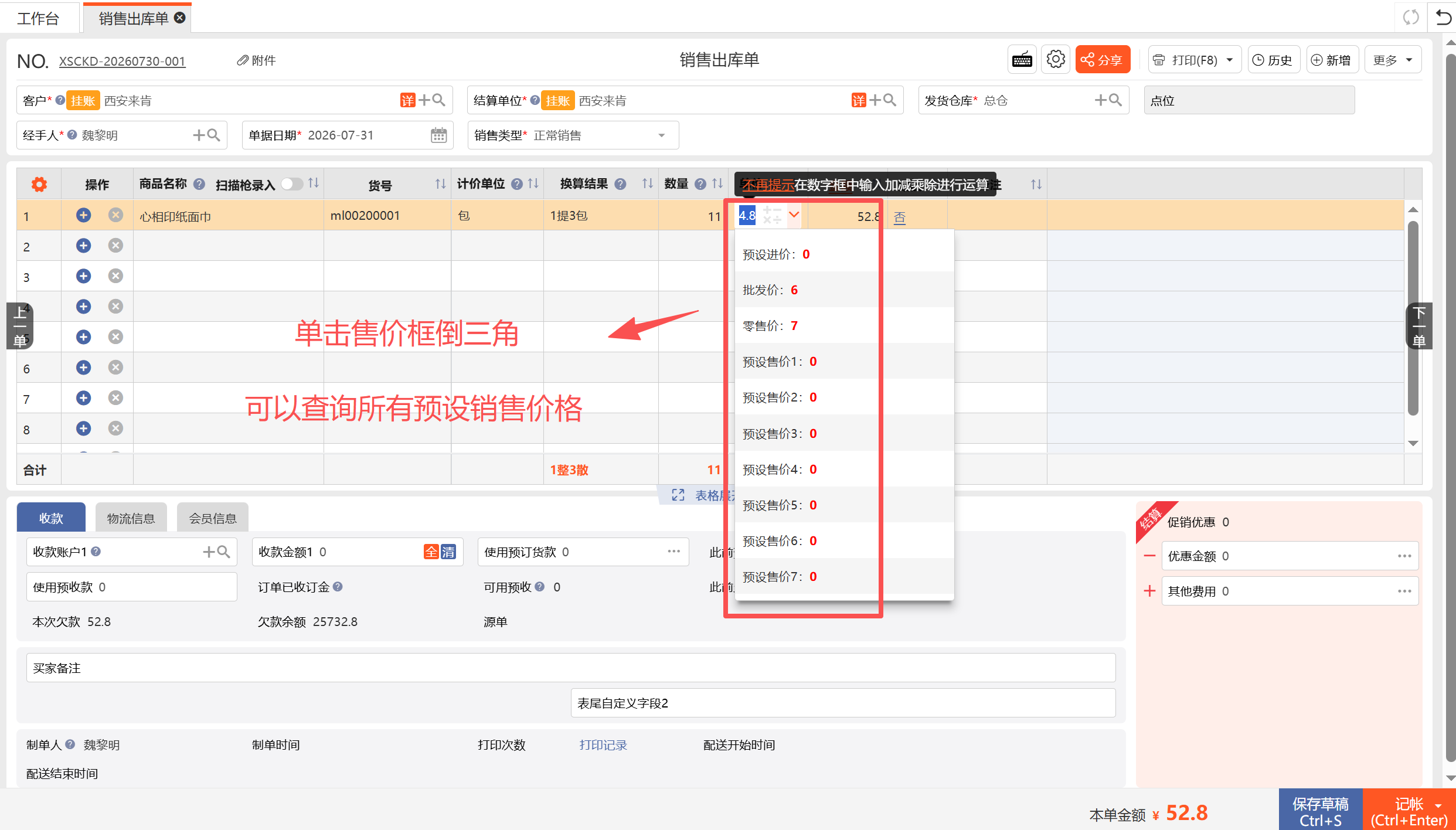Click the 详 detail icon for 客户
1456x830 pixels.
coord(407,100)
